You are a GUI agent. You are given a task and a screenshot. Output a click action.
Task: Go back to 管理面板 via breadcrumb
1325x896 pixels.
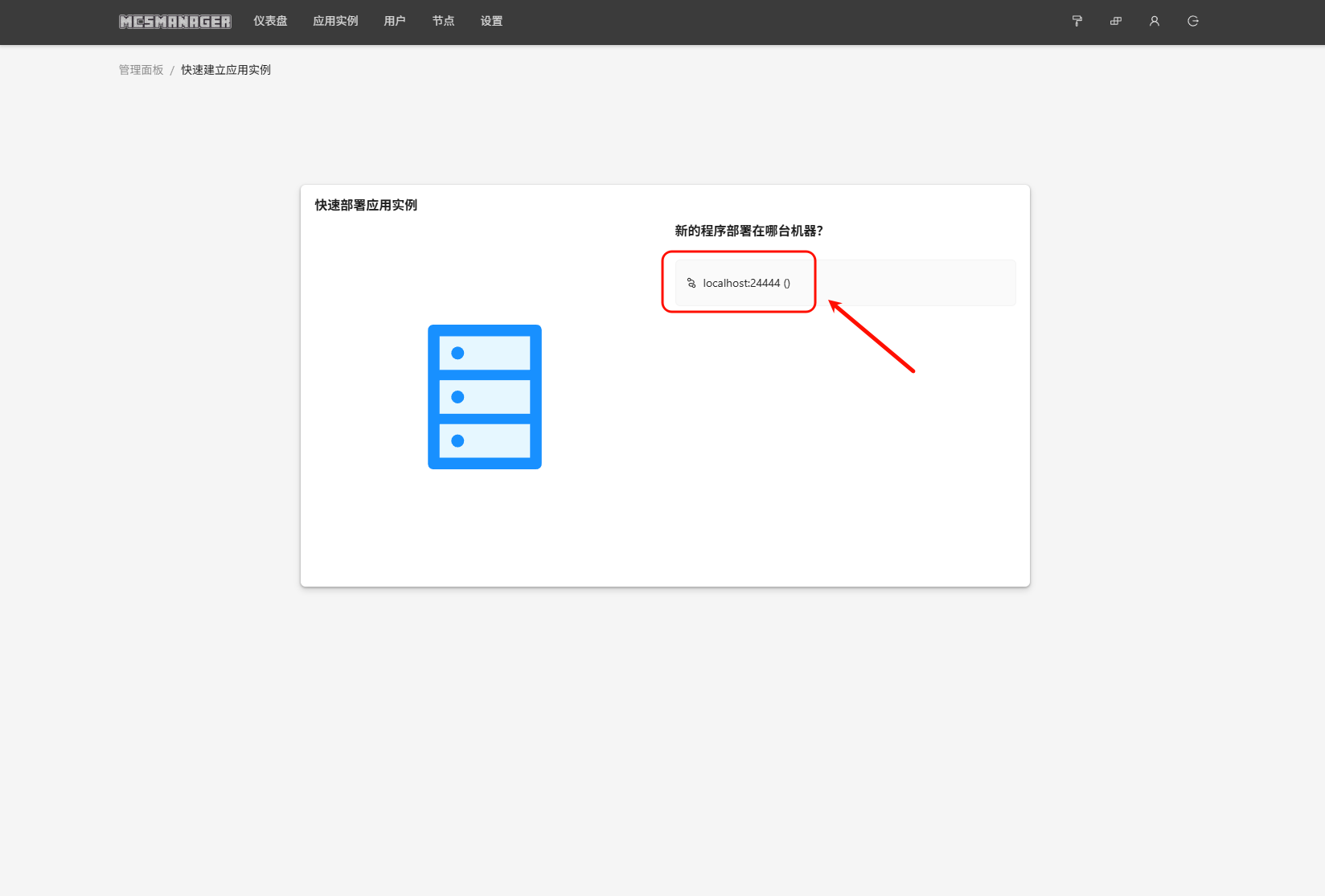(141, 70)
